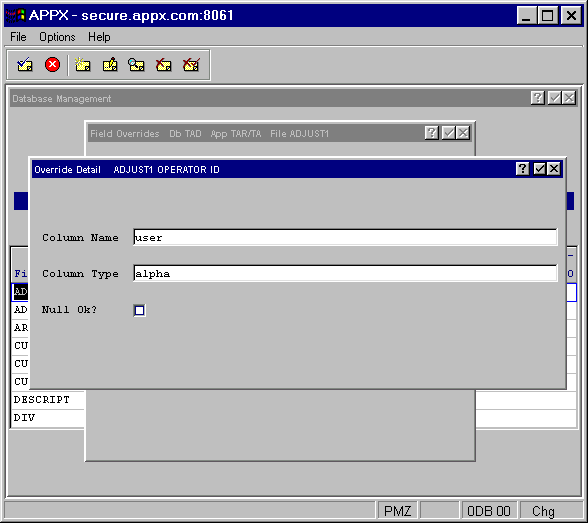Click accept checkmark in Override Detail title bar
588x523 pixels.
[x=539, y=169]
